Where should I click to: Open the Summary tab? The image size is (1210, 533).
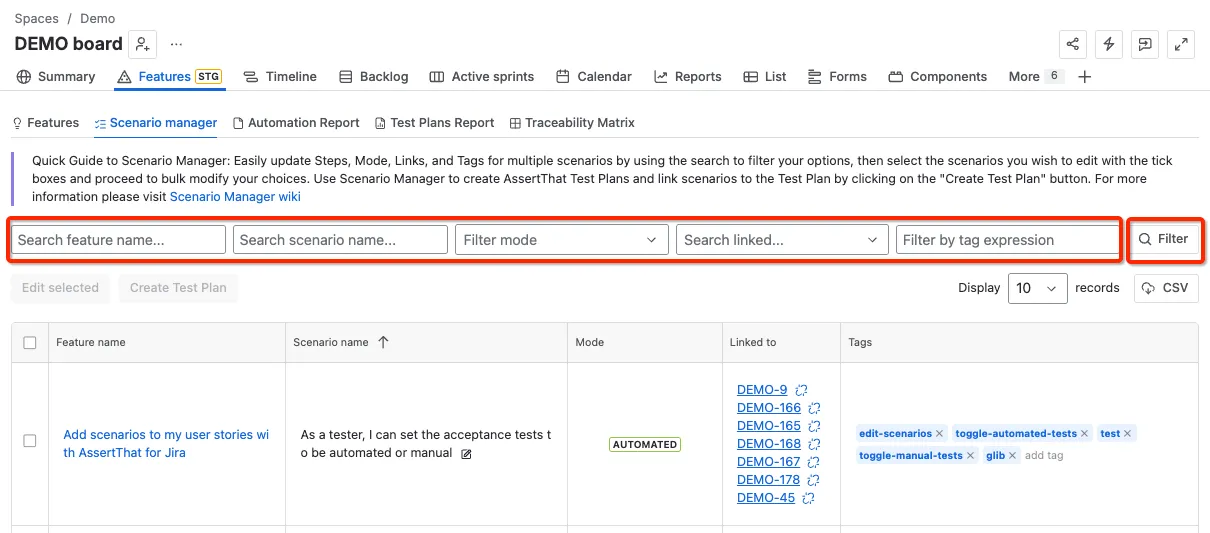click(x=56, y=77)
